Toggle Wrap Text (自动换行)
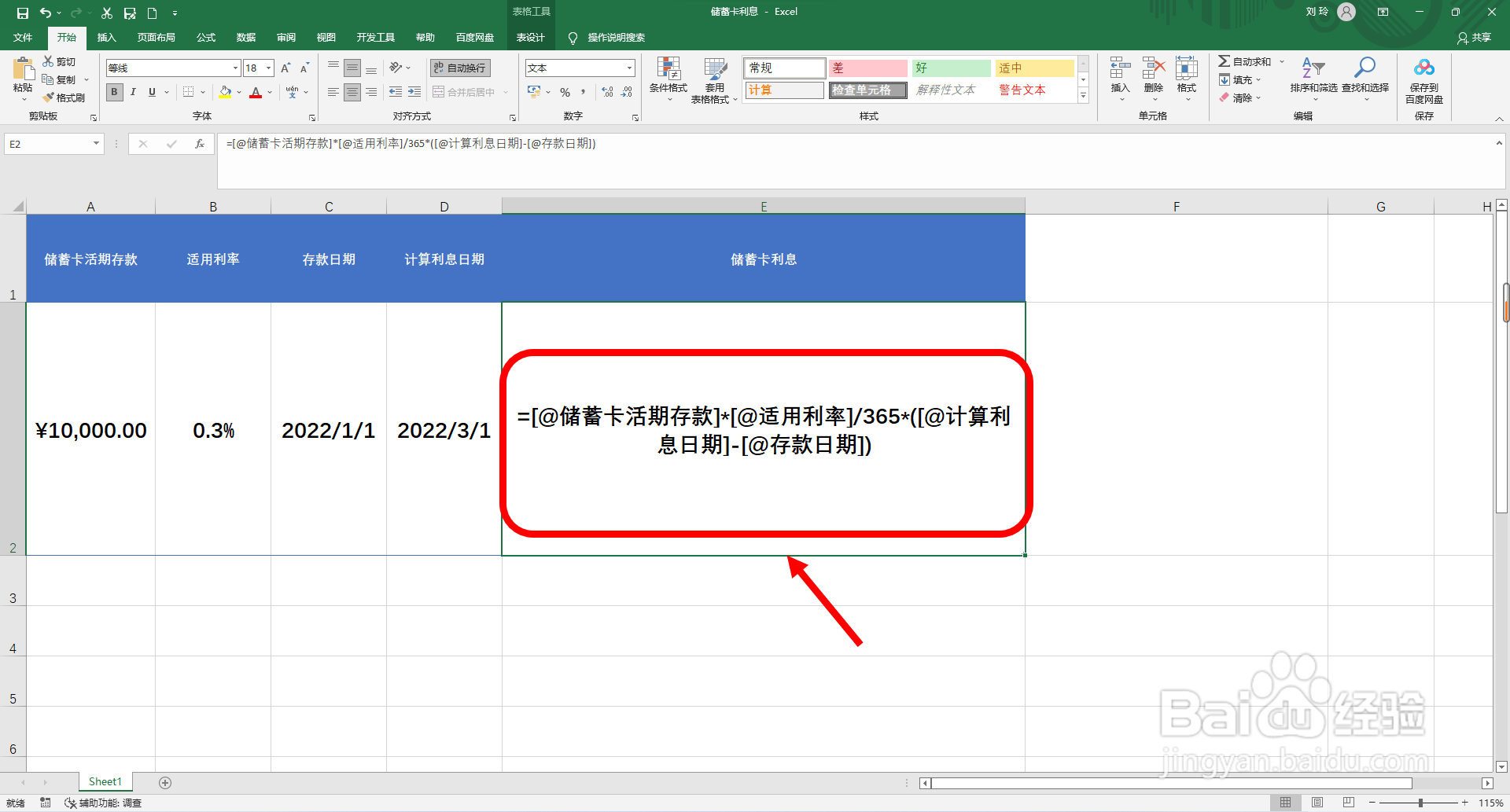The image size is (1510, 812). point(459,68)
